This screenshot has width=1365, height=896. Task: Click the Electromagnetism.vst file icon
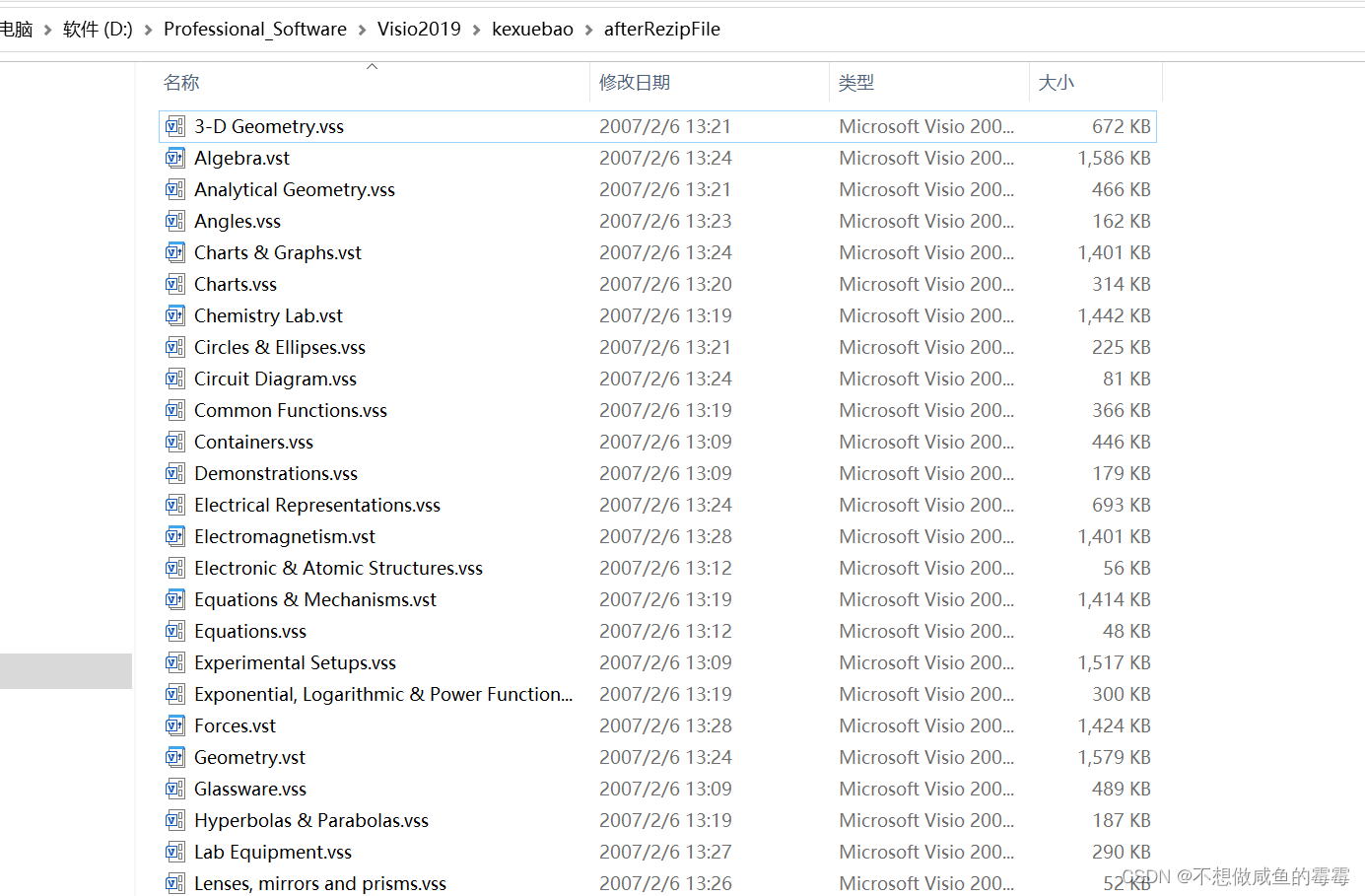(174, 536)
